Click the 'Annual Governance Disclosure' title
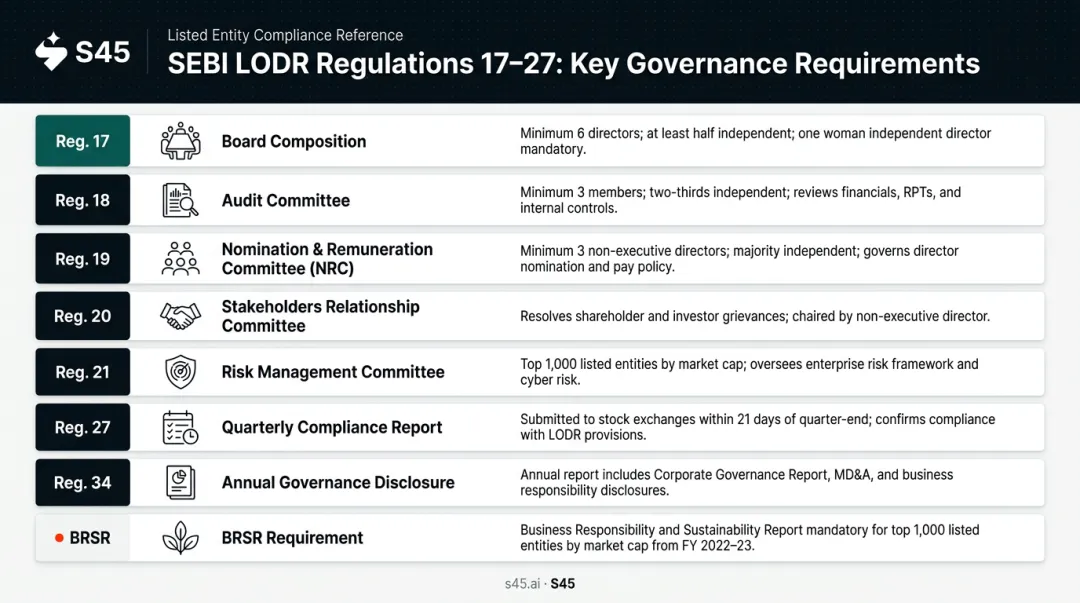Image resolution: width=1080 pixels, height=603 pixels. point(338,482)
